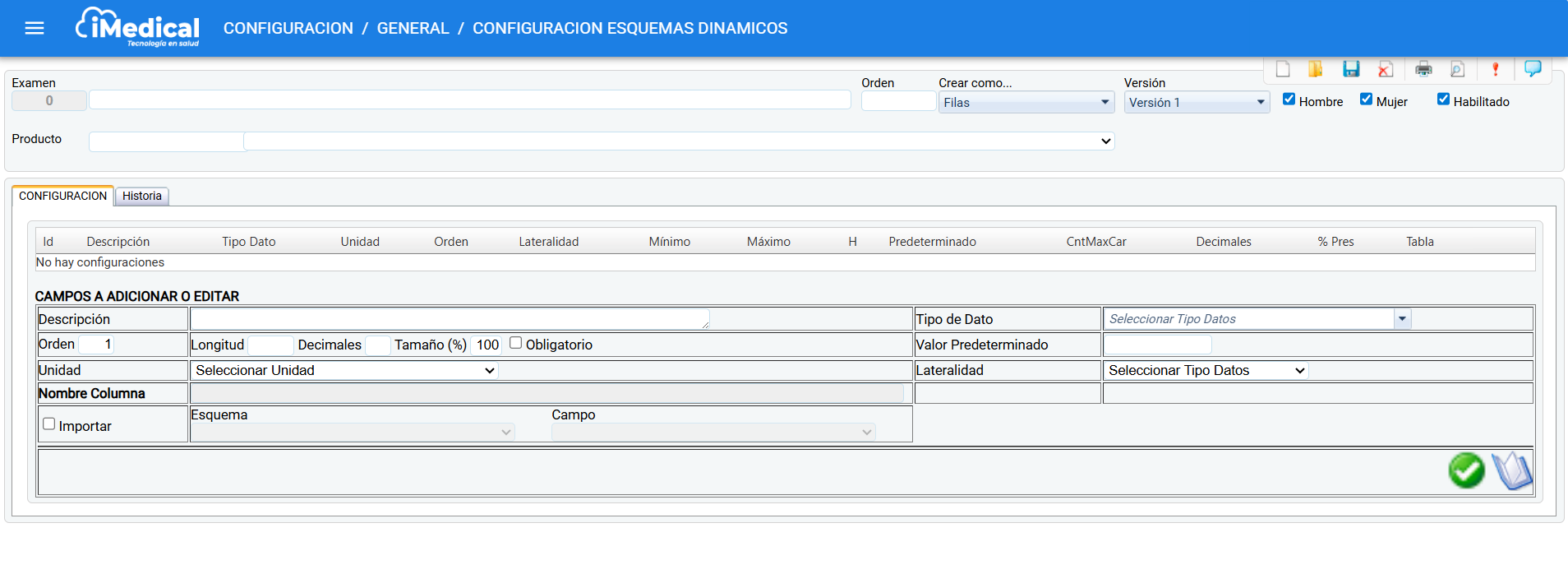Save using the blue floppy disk icon
The width and height of the screenshot is (1568, 574).
tap(1351, 69)
